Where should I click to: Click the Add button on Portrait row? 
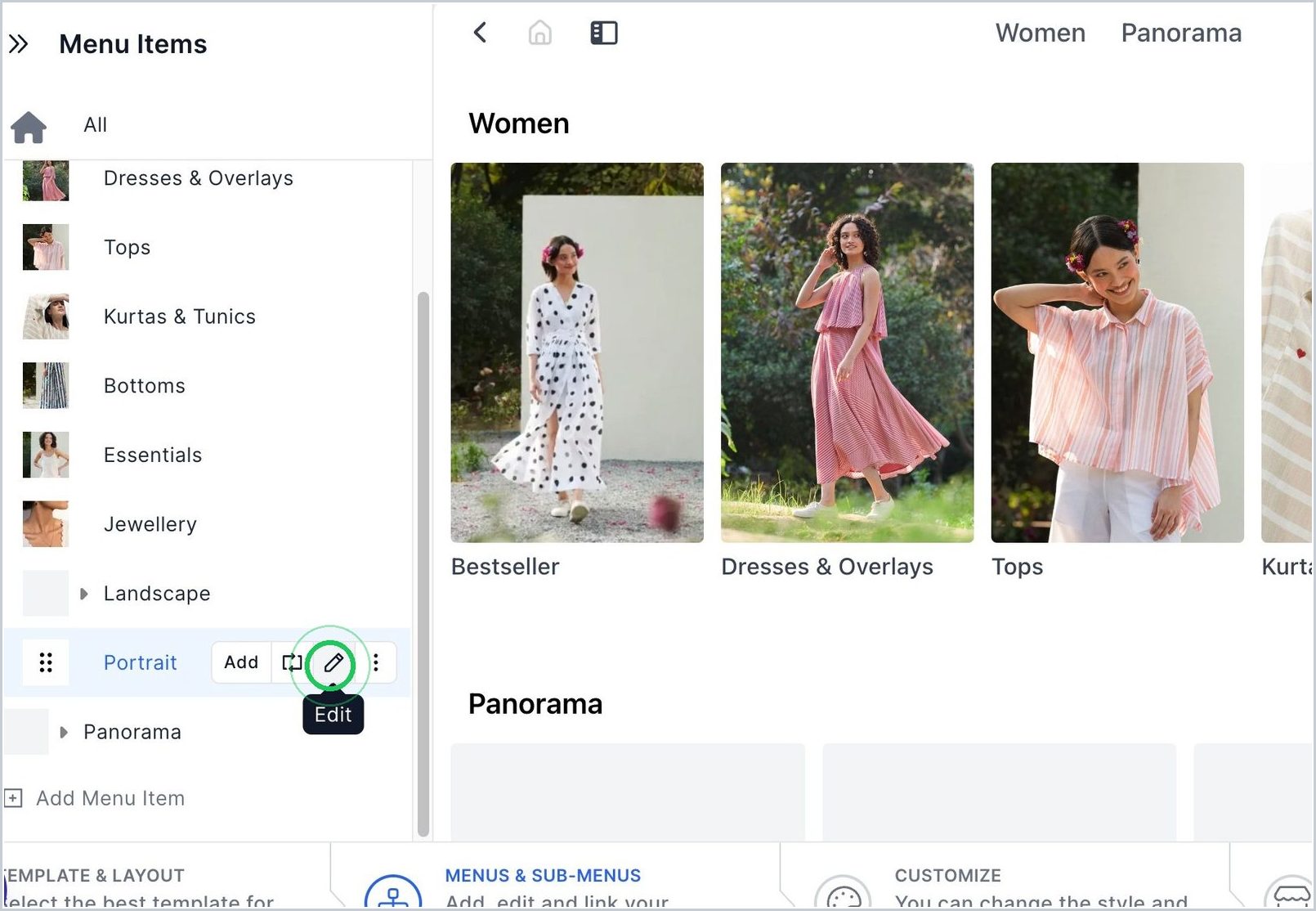241,662
